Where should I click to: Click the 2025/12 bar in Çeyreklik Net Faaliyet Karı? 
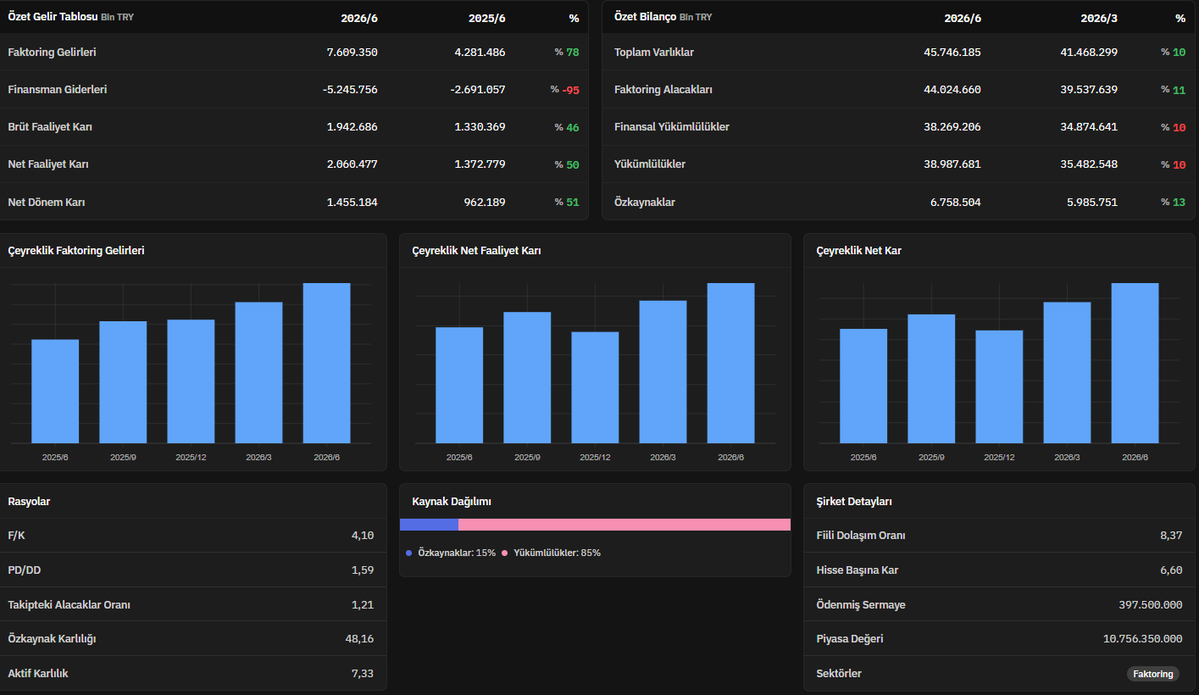tap(595, 387)
